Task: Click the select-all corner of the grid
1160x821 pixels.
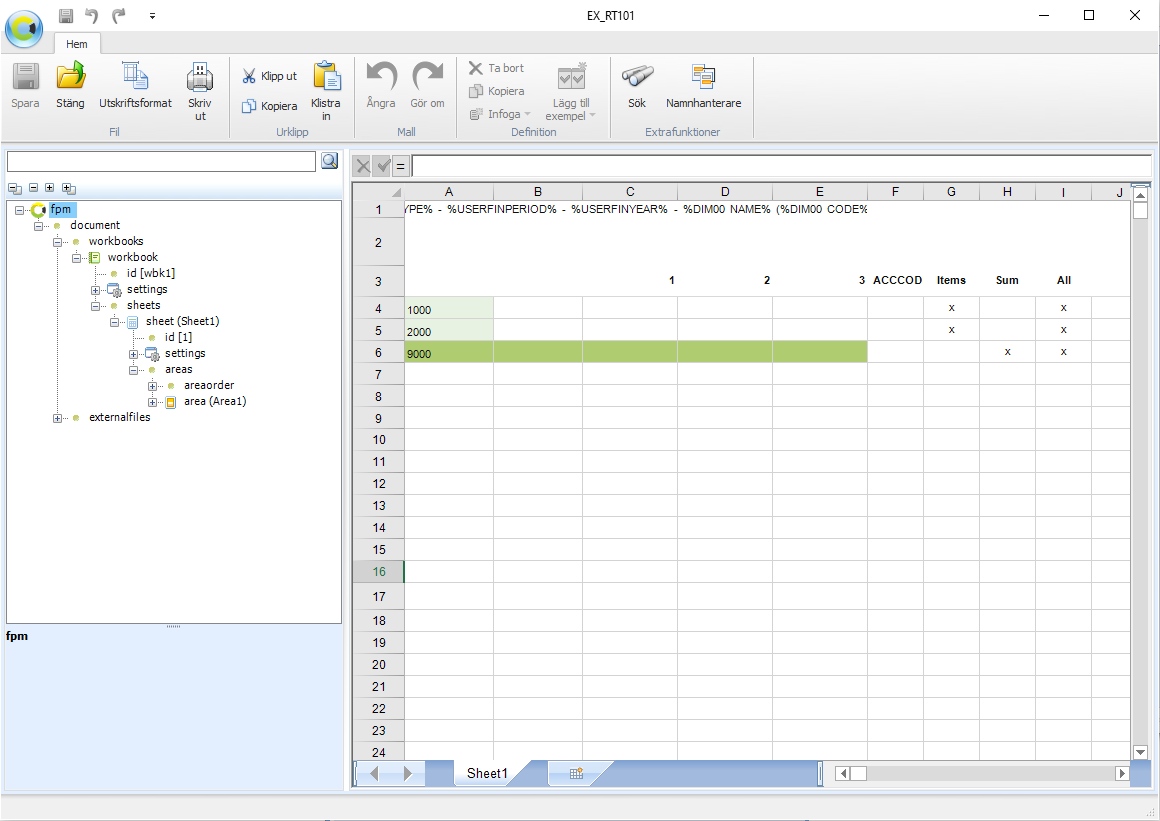Action: click(379, 192)
